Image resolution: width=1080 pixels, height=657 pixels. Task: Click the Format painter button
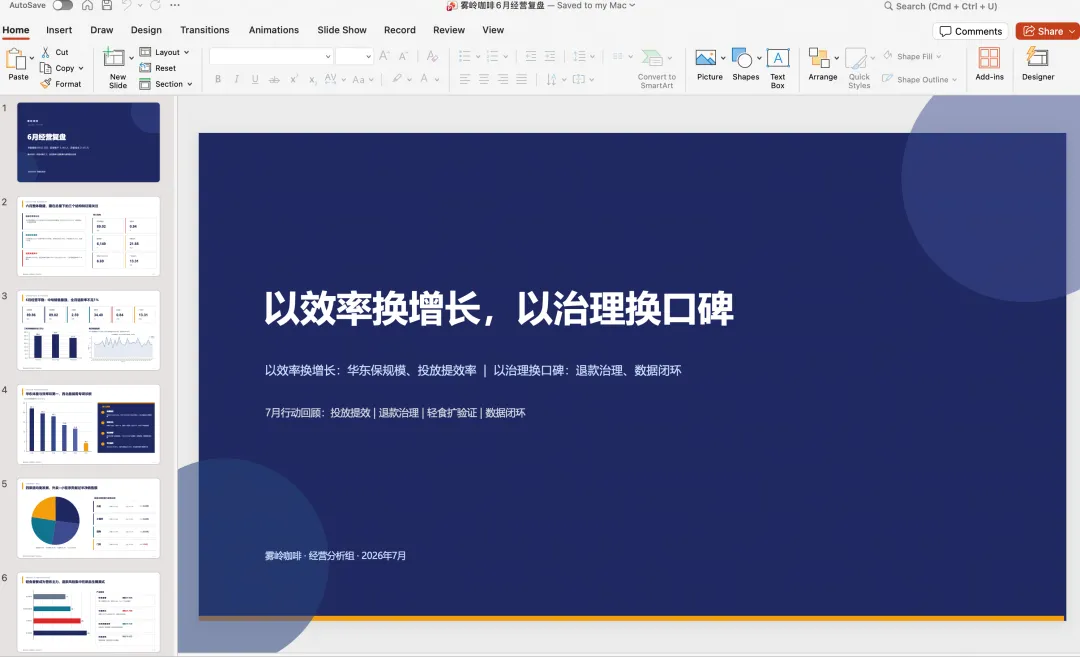coord(61,84)
